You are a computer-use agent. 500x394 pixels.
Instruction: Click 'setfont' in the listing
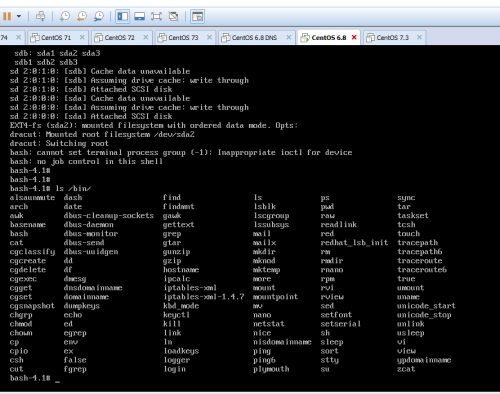(336, 315)
